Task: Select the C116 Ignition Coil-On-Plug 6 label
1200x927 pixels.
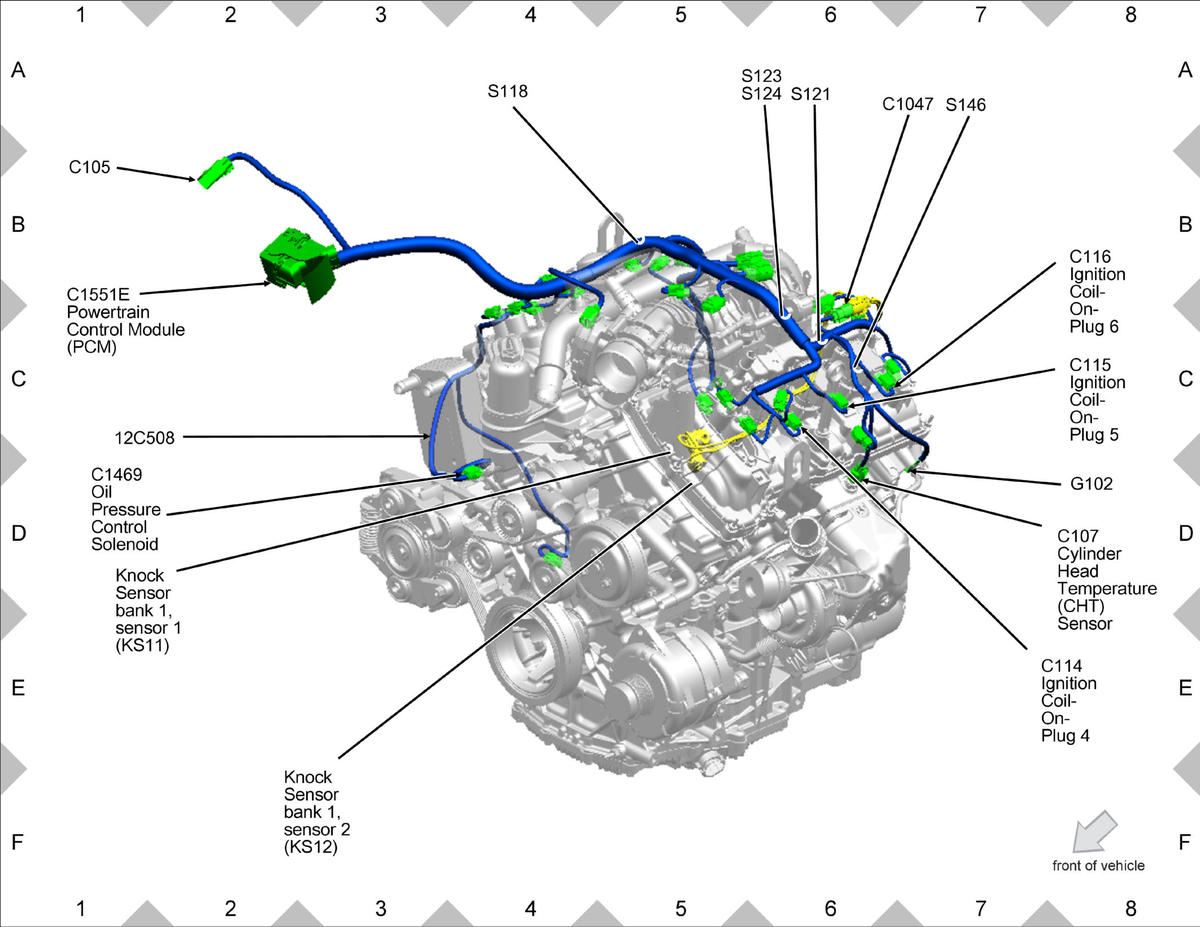Action: coord(1097,292)
